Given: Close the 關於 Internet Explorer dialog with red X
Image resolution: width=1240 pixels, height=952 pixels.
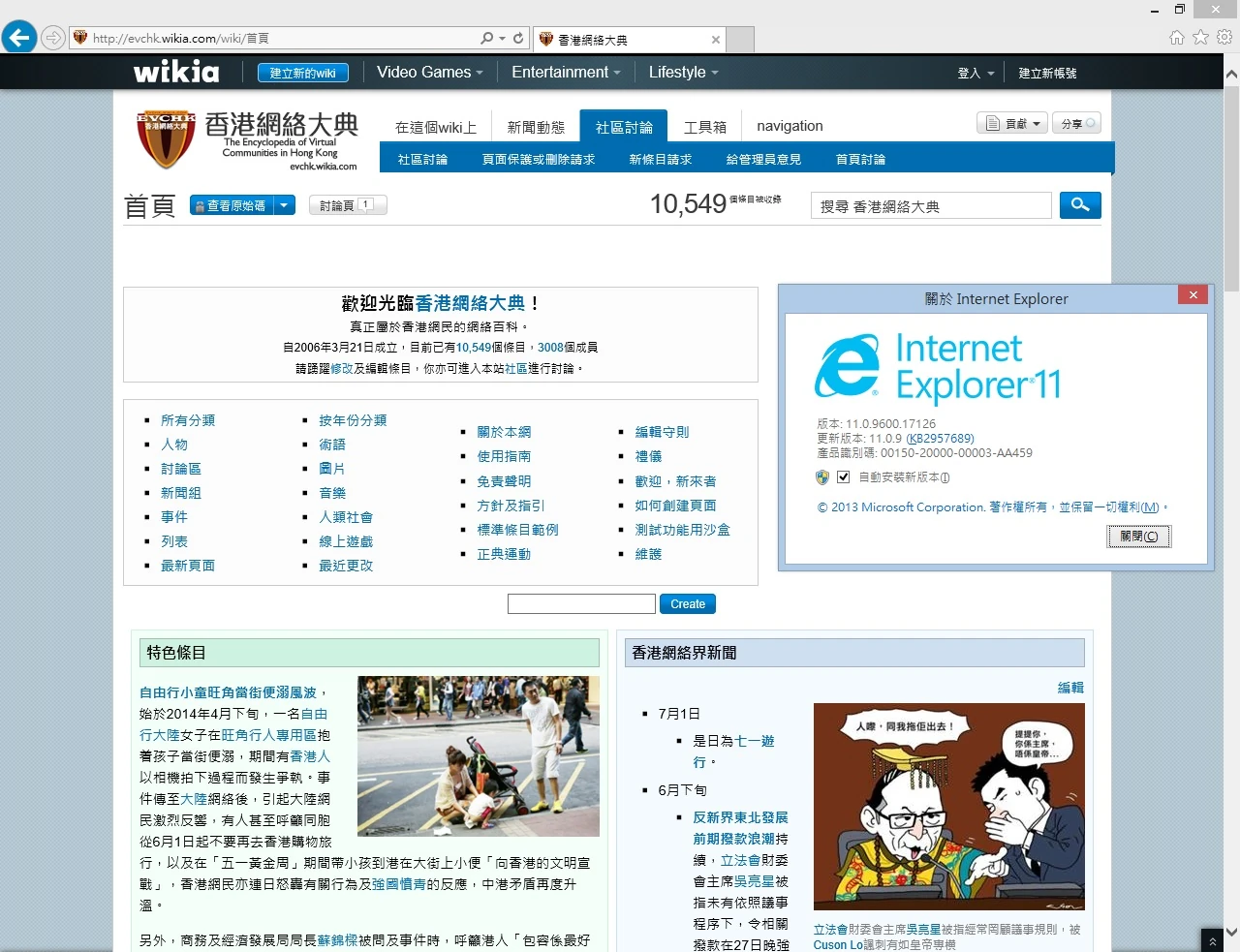Looking at the screenshot, I should [x=1193, y=295].
